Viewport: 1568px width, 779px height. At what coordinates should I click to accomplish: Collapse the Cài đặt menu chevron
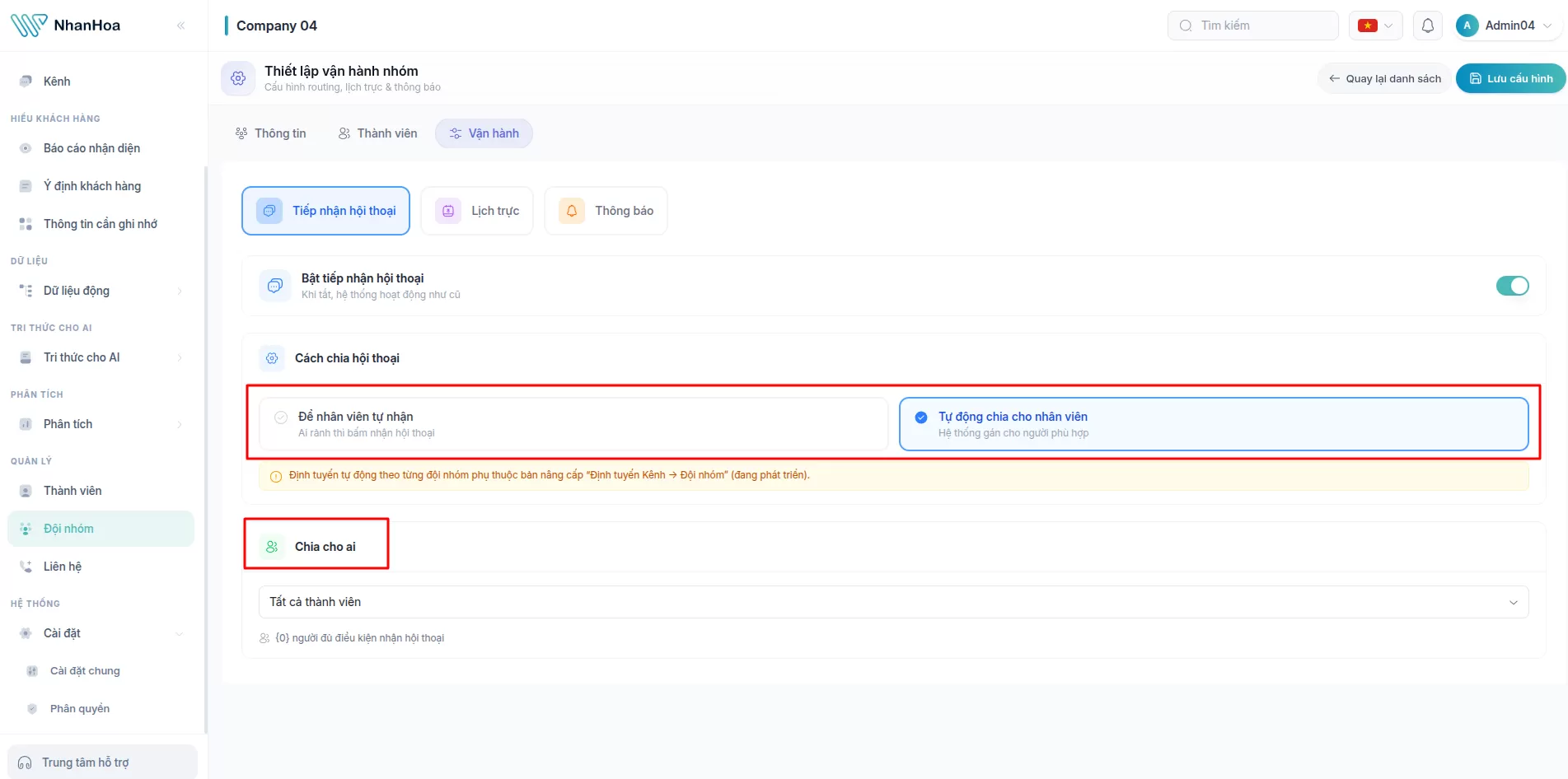coord(180,633)
